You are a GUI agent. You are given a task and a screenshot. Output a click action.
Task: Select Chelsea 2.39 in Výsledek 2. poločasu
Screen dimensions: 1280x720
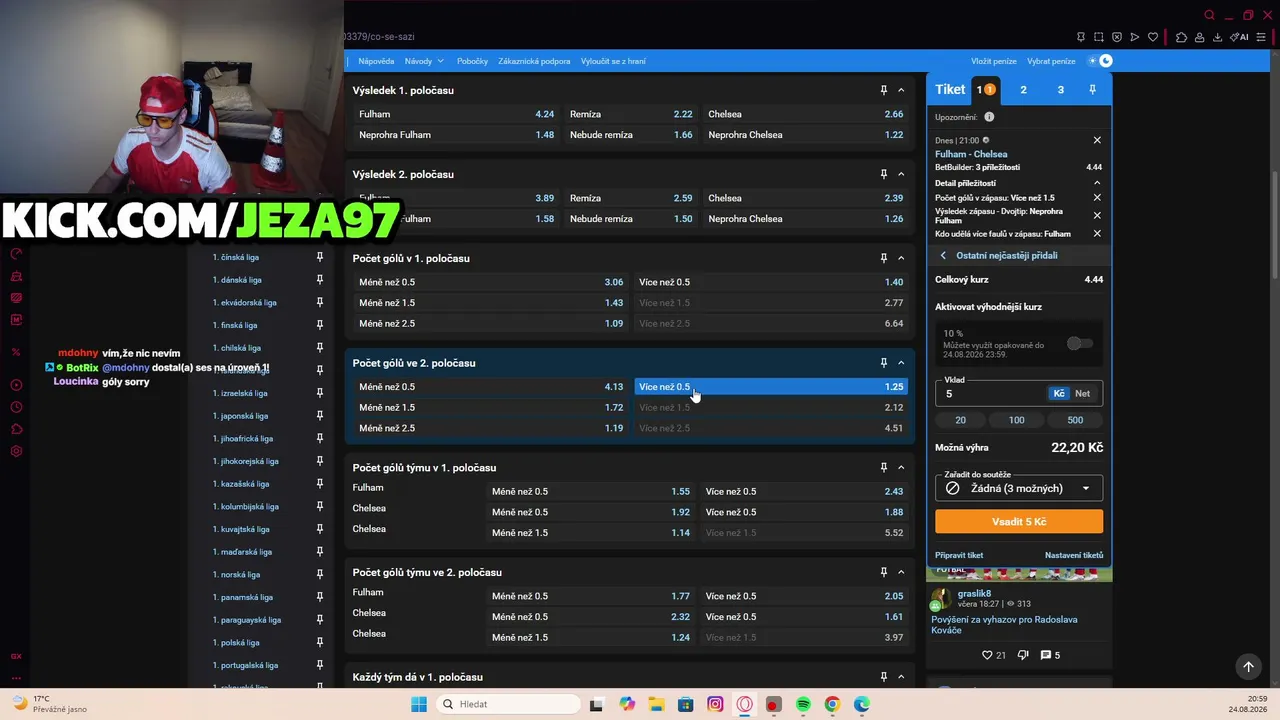[805, 198]
